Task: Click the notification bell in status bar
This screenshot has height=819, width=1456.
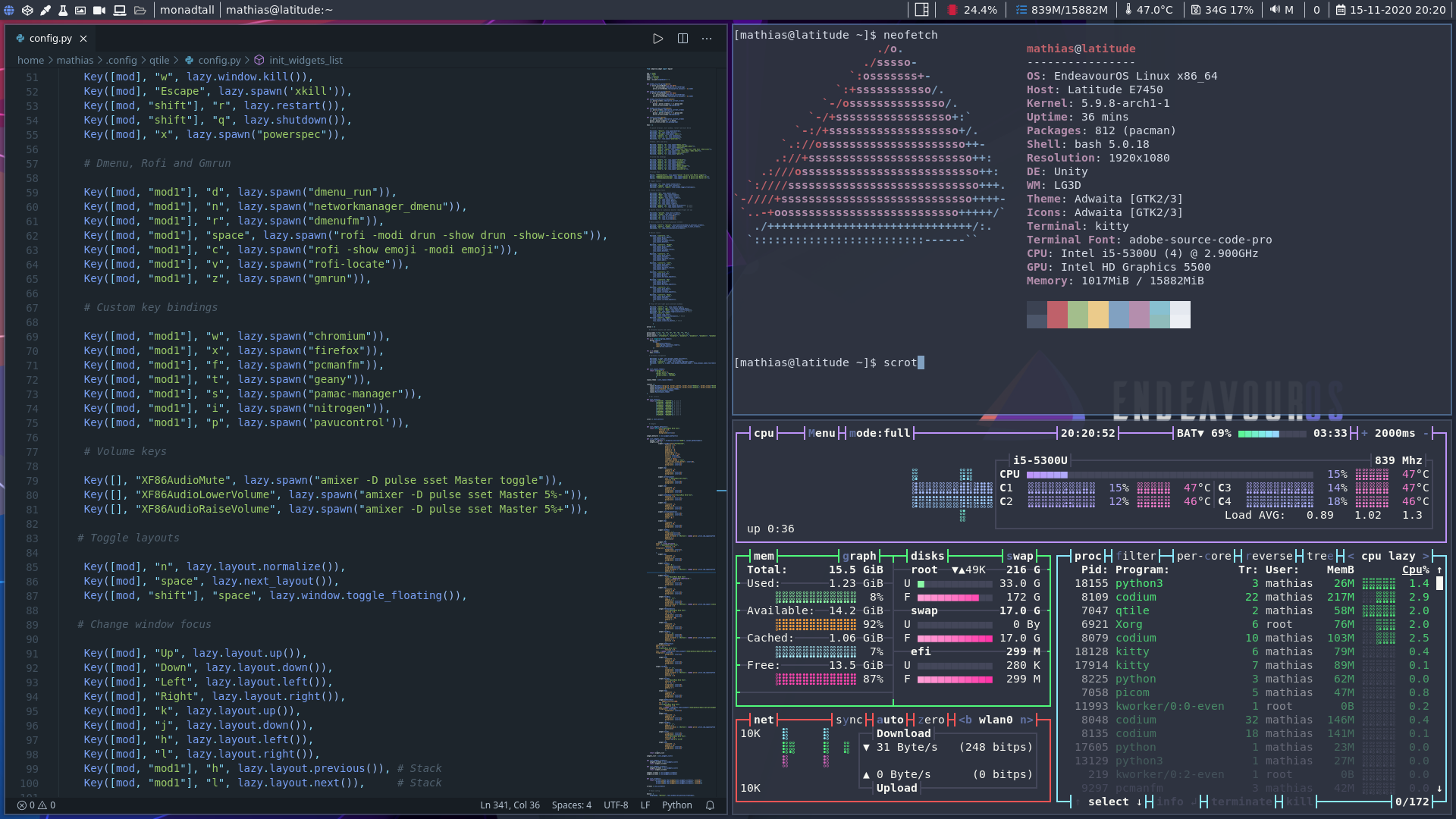Action: pyautogui.click(x=711, y=805)
